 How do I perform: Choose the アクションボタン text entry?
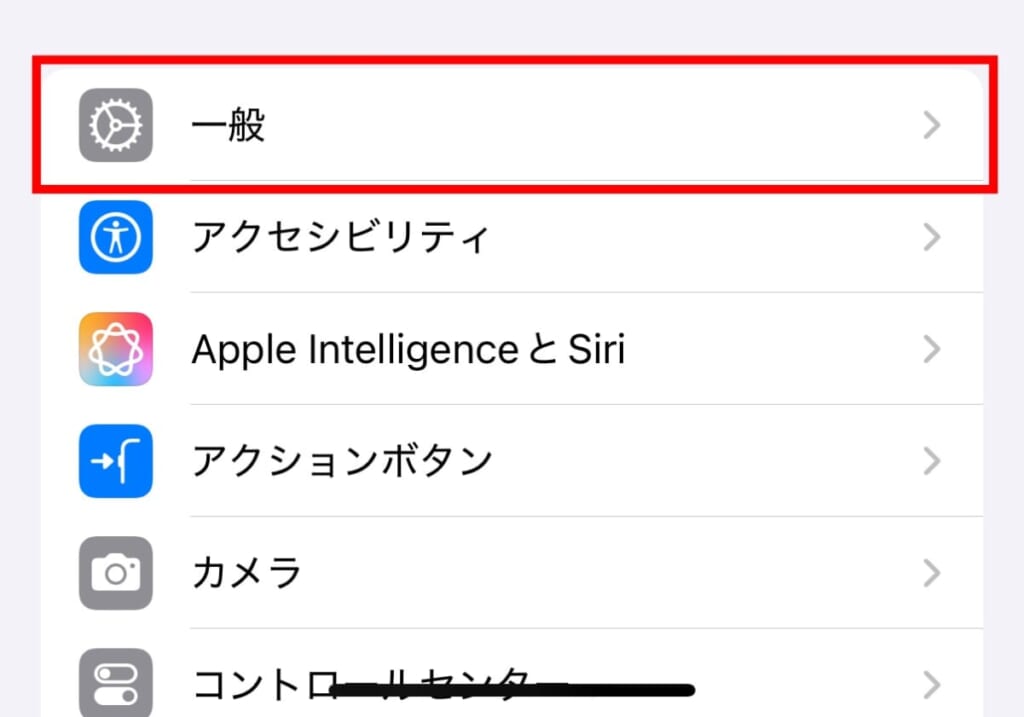click(x=342, y=462)
